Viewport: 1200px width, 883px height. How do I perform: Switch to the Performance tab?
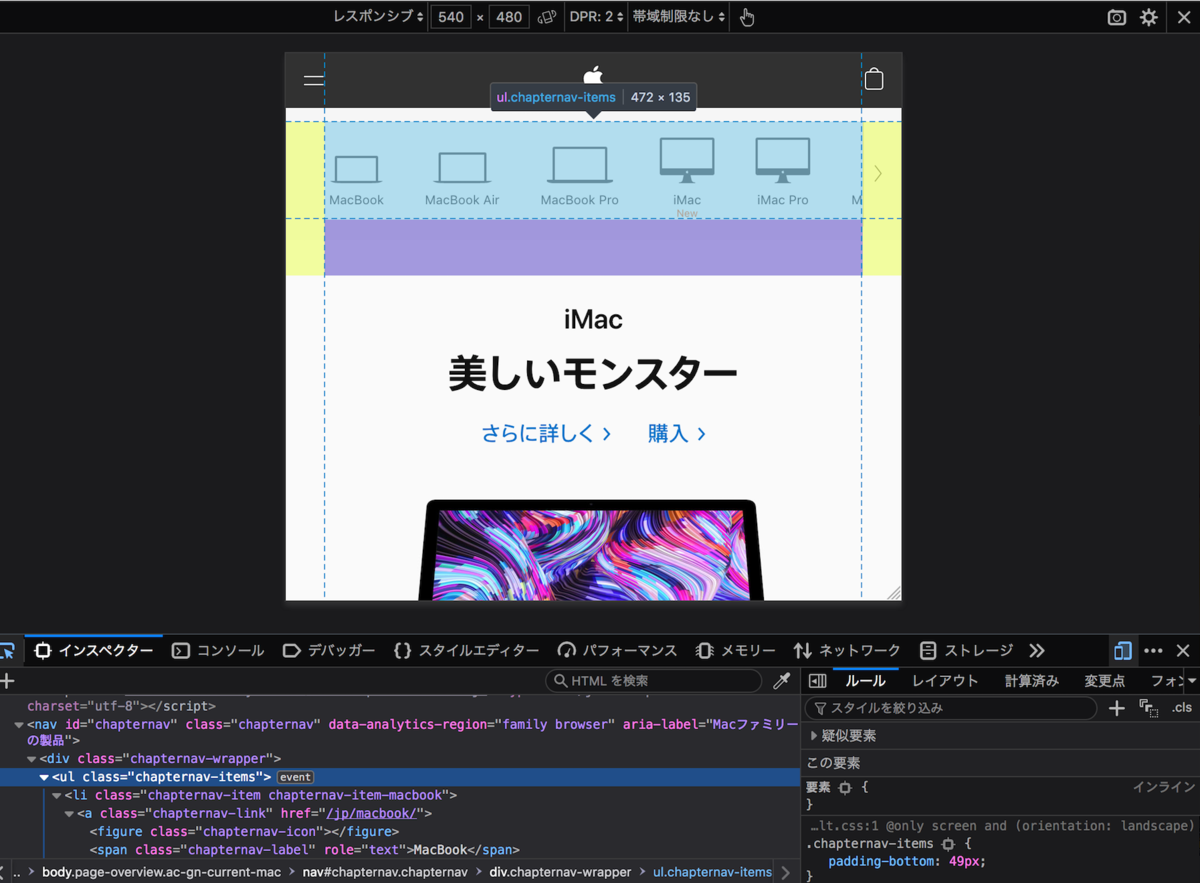point(617,650)
